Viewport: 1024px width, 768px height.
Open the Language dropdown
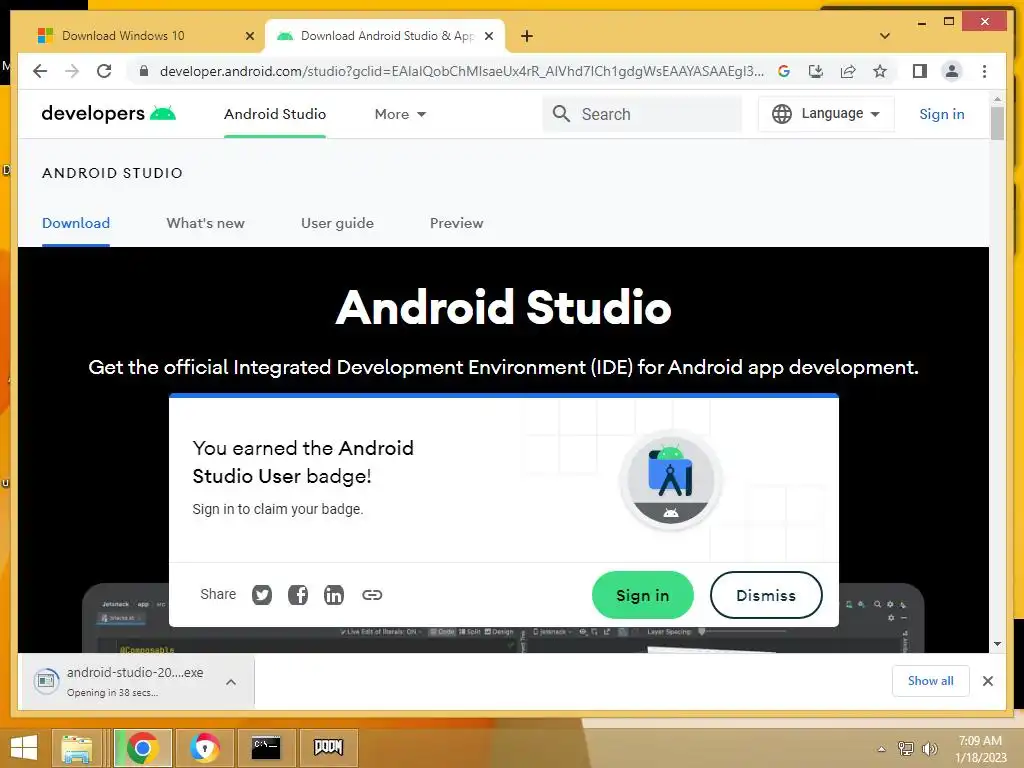point(826,114)
